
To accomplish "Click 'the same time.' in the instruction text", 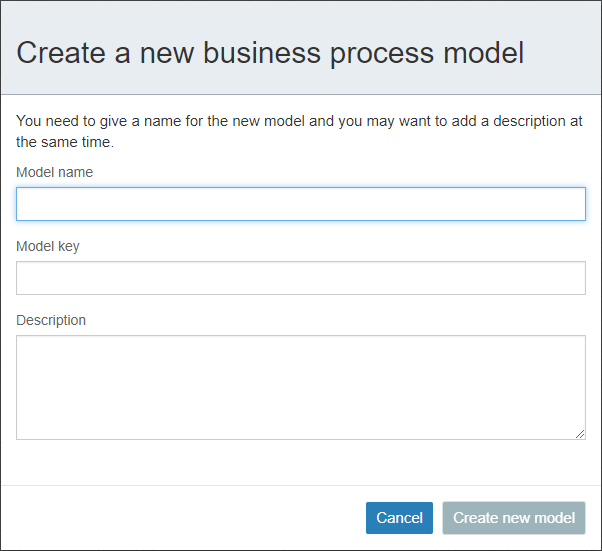I will click(x=65, y=142).
